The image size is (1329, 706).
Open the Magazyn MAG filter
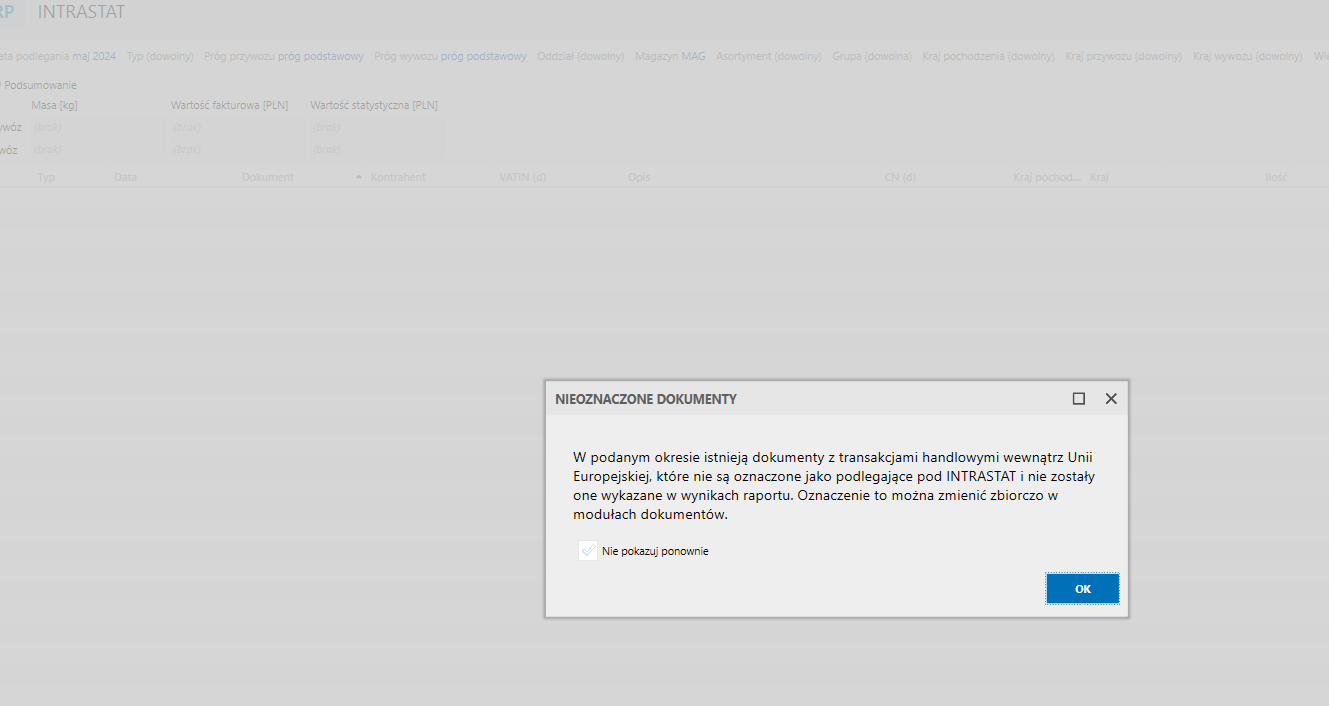click(670, 56)
